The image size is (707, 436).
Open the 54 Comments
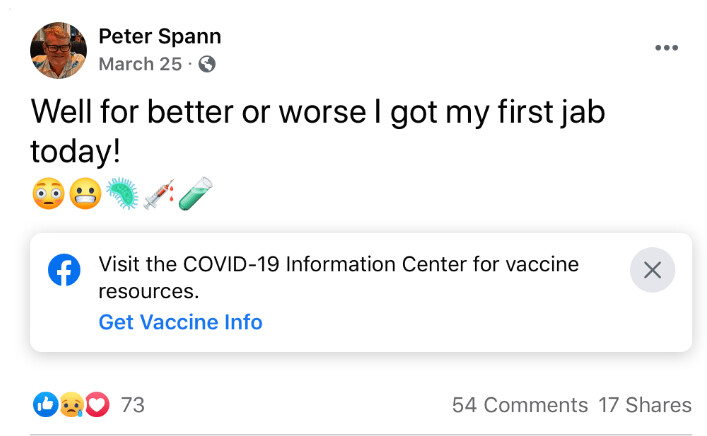point(519,405)
